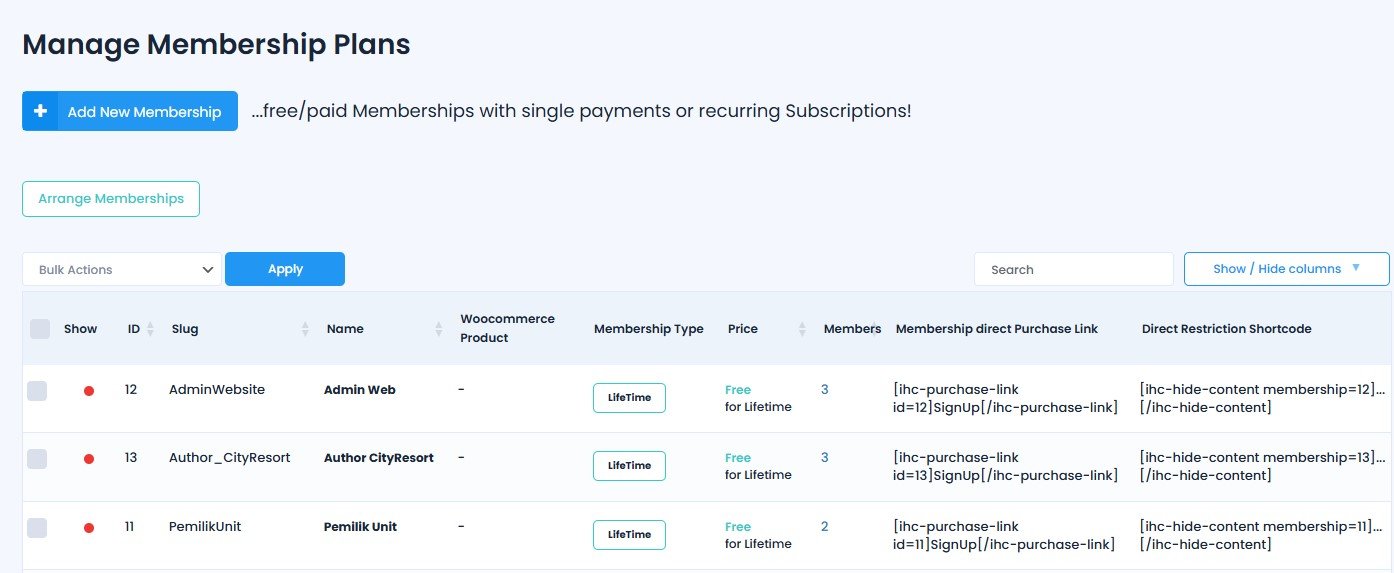Tick the PemilikUnit row checkbox
The height and width of the screenshot is (573, 1394).
37,528
